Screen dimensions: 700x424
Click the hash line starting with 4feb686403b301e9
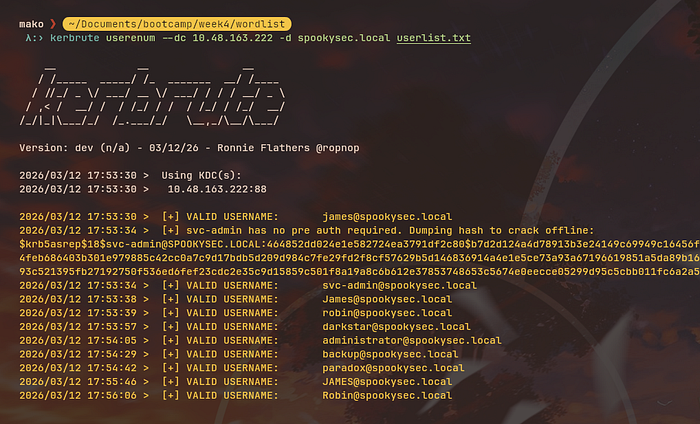[x=359, y=258]
